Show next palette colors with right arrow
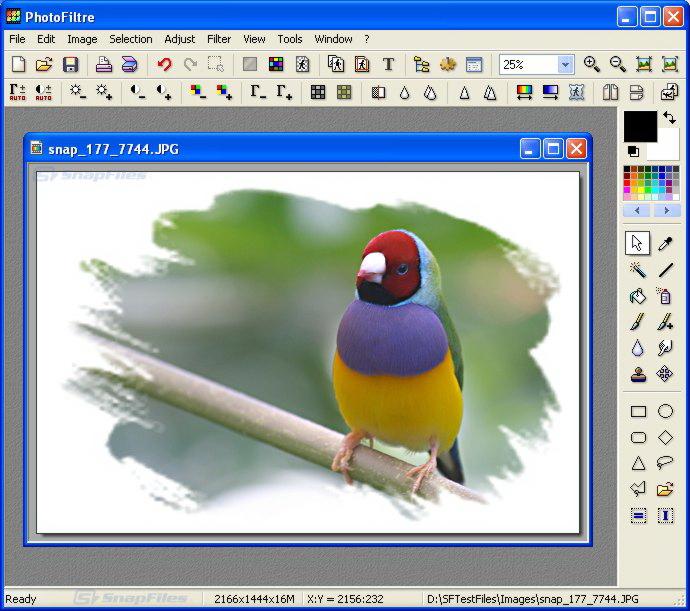 [666, 210]
